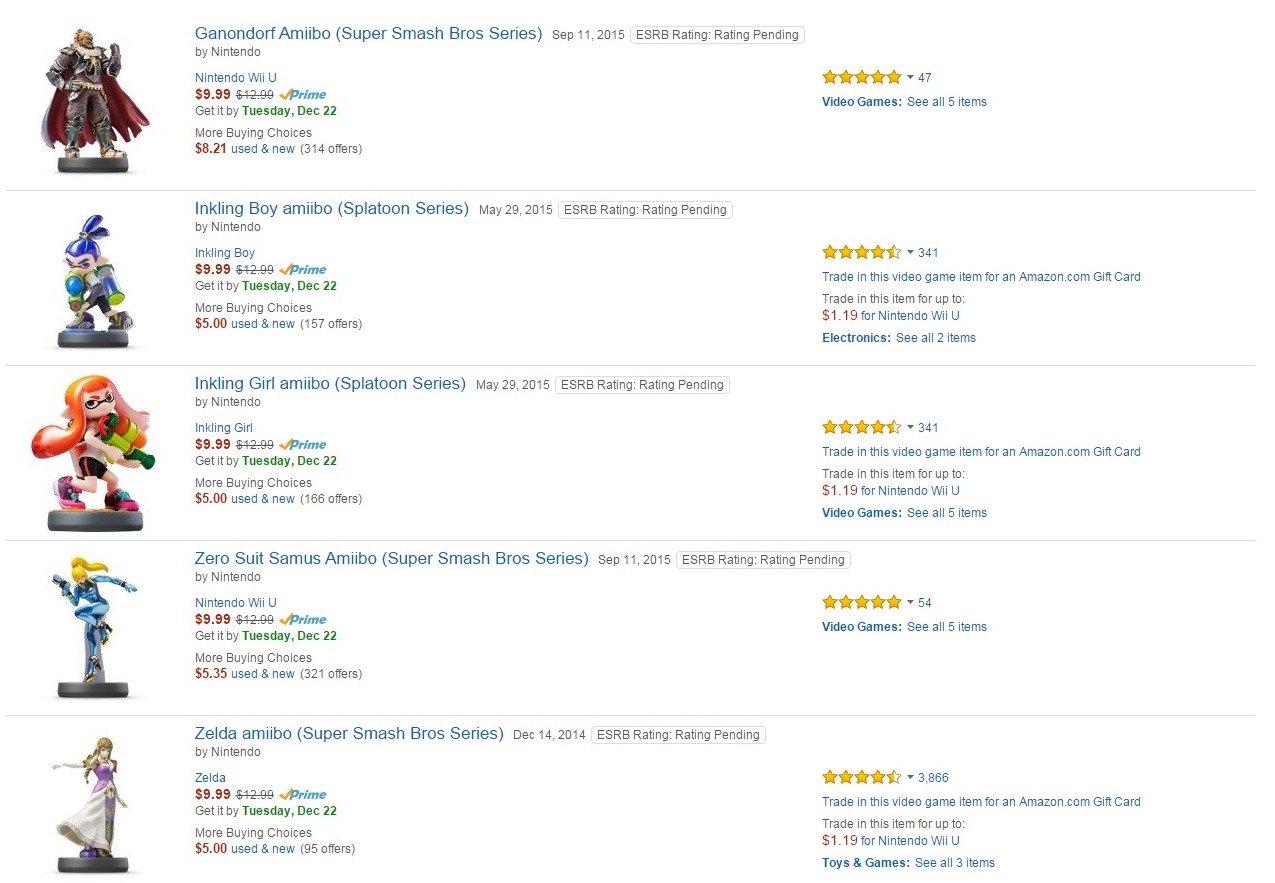Screen dimensions: 1275x883
Task: Click the Inkling Boy star rating
Action: pyautogui.click(x=861, y=252)
